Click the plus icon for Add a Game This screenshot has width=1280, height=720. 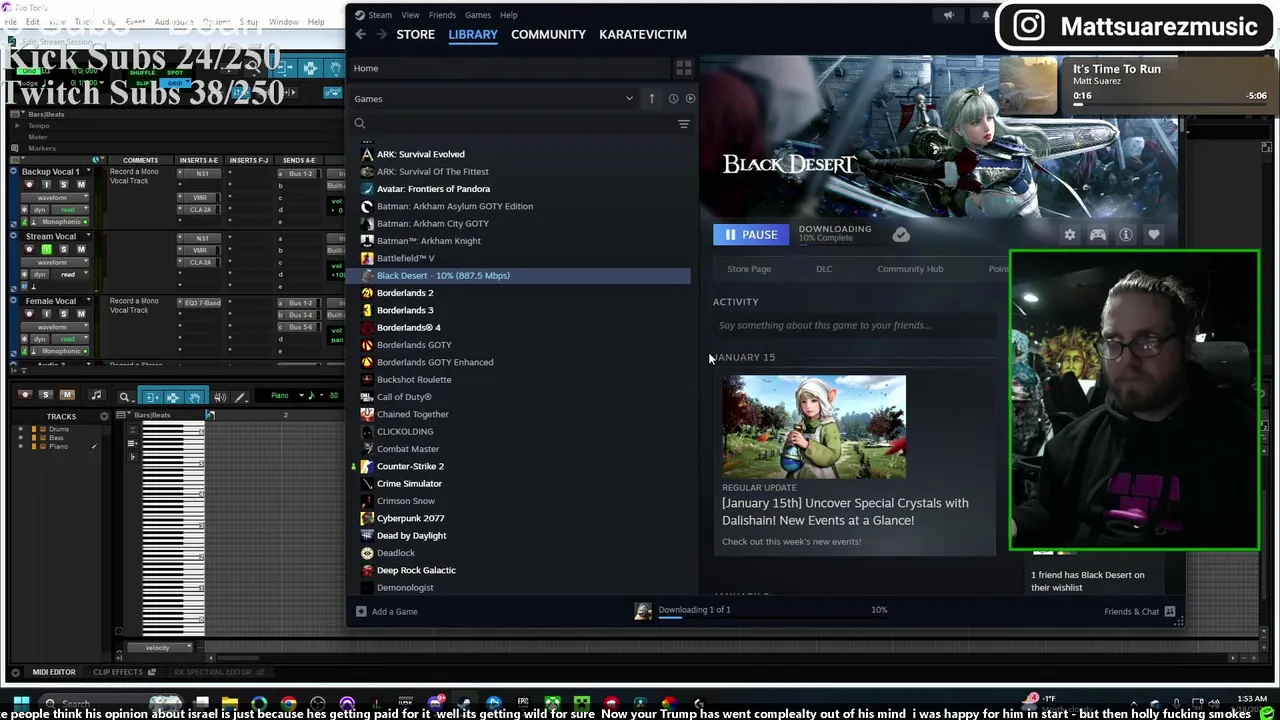pos(361,611)
